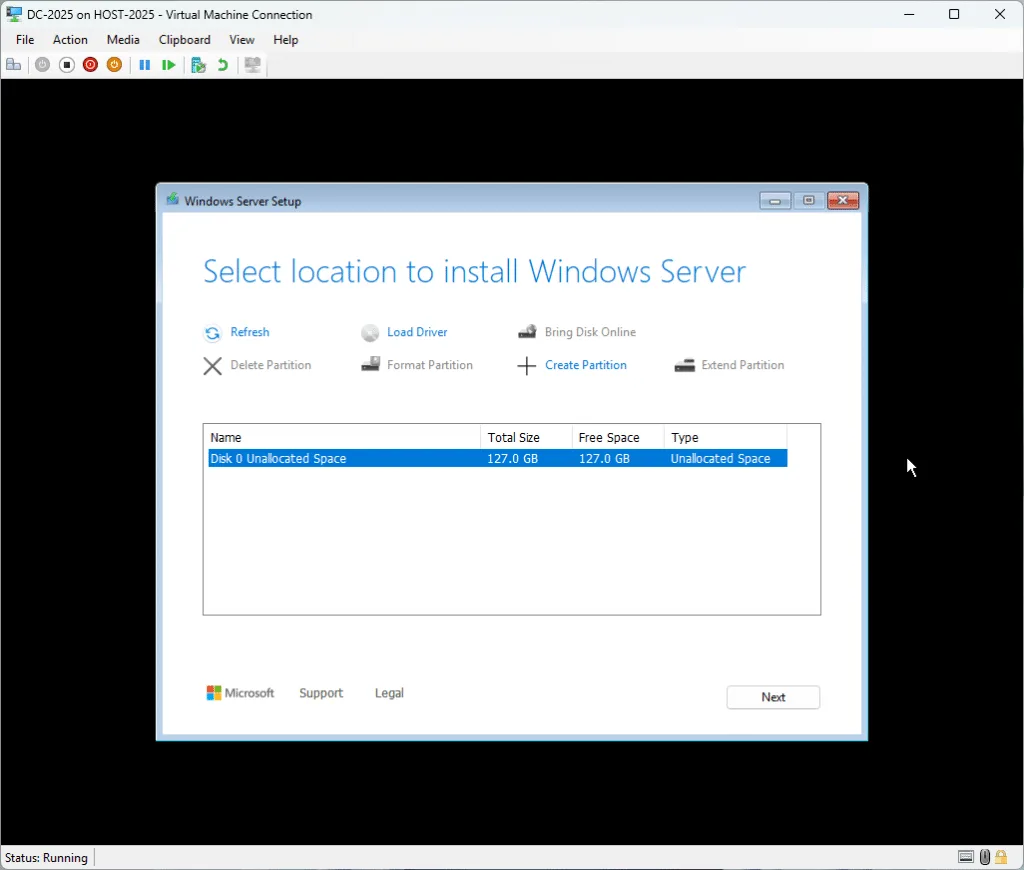Pause the virtual machine
This screenshot has width=1024, height=870.
tap(145, 65)
